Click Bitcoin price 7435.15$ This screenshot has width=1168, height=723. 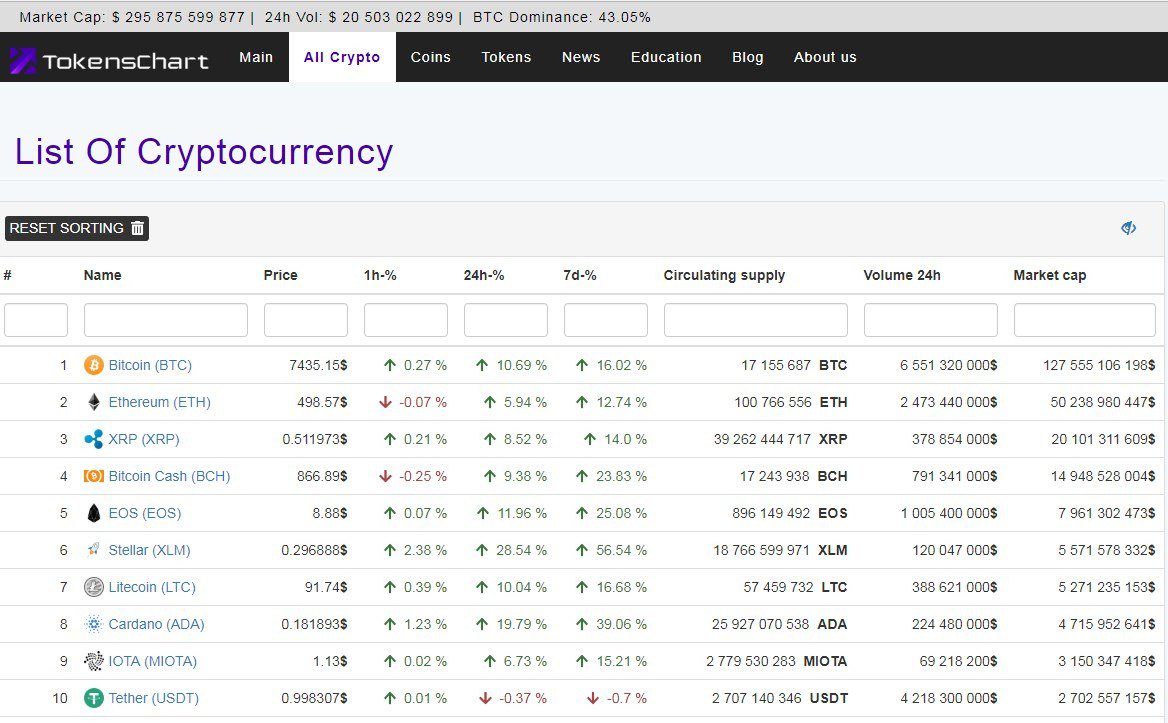[318, 366]
